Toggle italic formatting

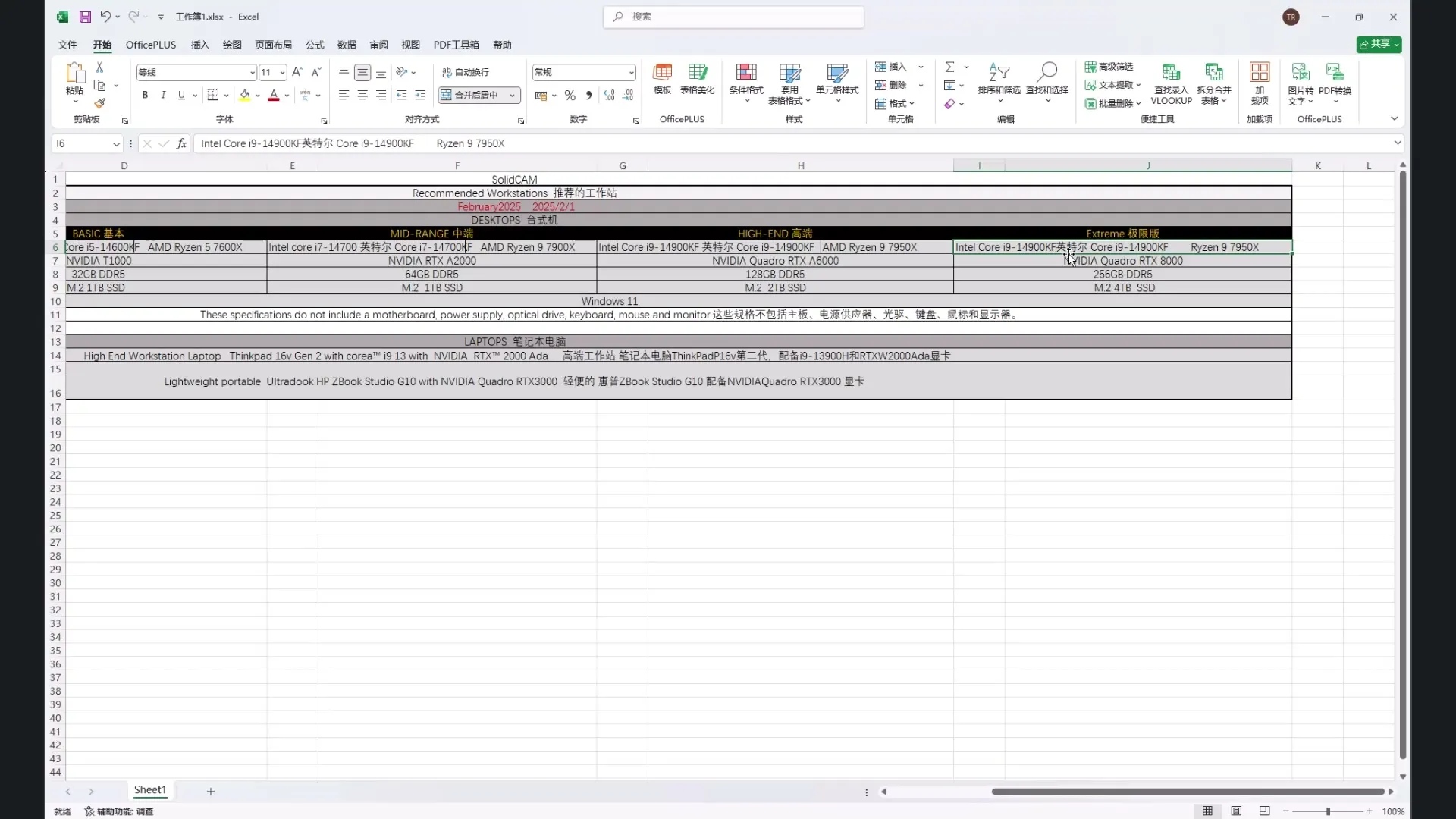pos(163,95)
